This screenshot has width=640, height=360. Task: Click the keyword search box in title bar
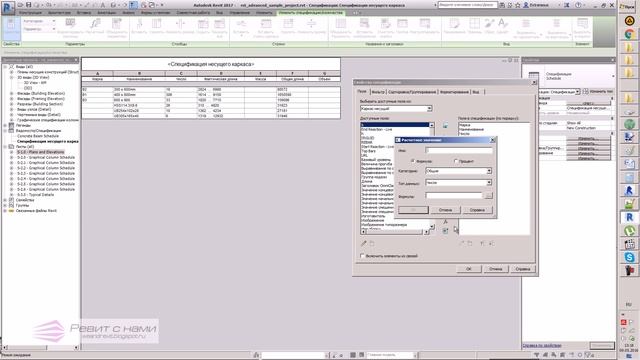467,5
